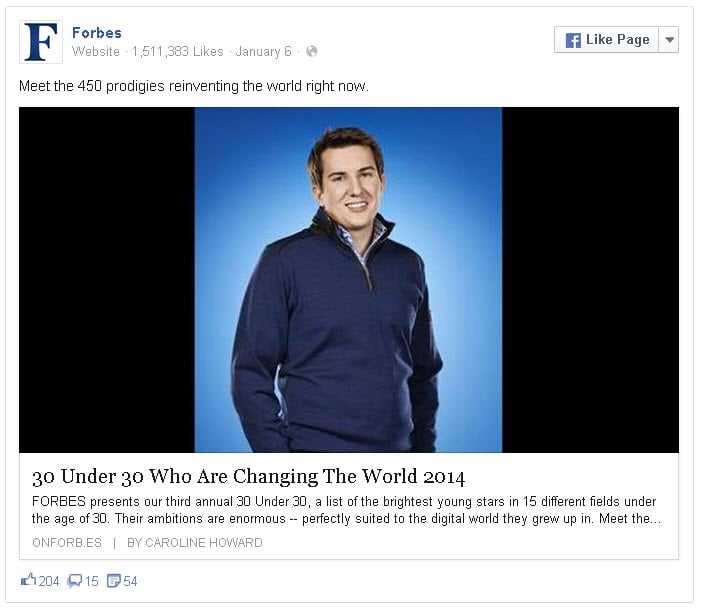Open the Forbes page name link

(97, 33)
